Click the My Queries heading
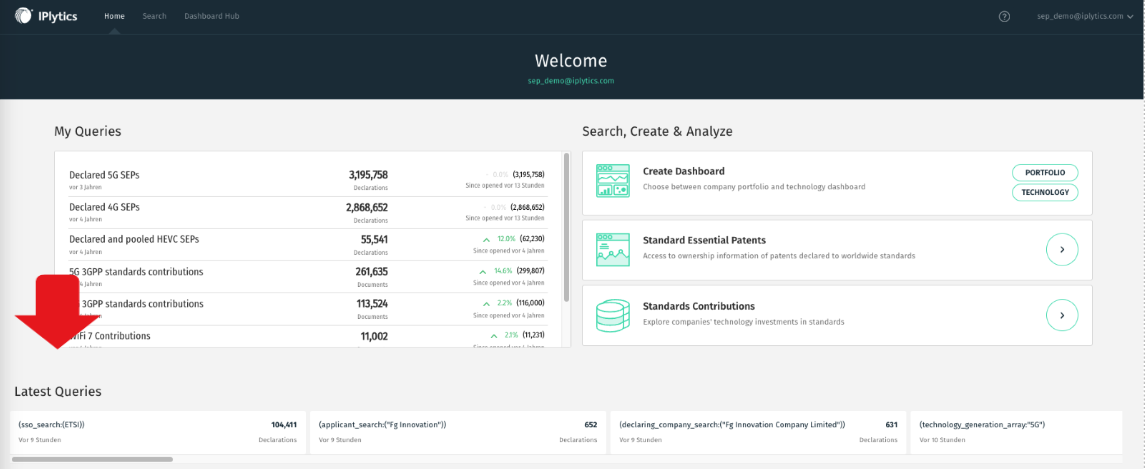 [x=88, y=131]
